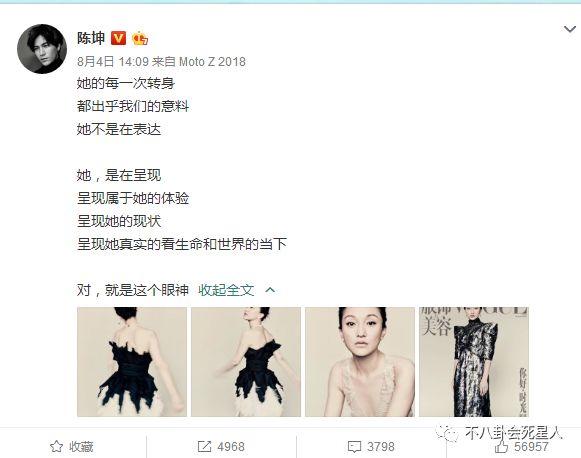Click the comment speech bubble icon
The image size is (581, 458).
(x=354, y=447)
